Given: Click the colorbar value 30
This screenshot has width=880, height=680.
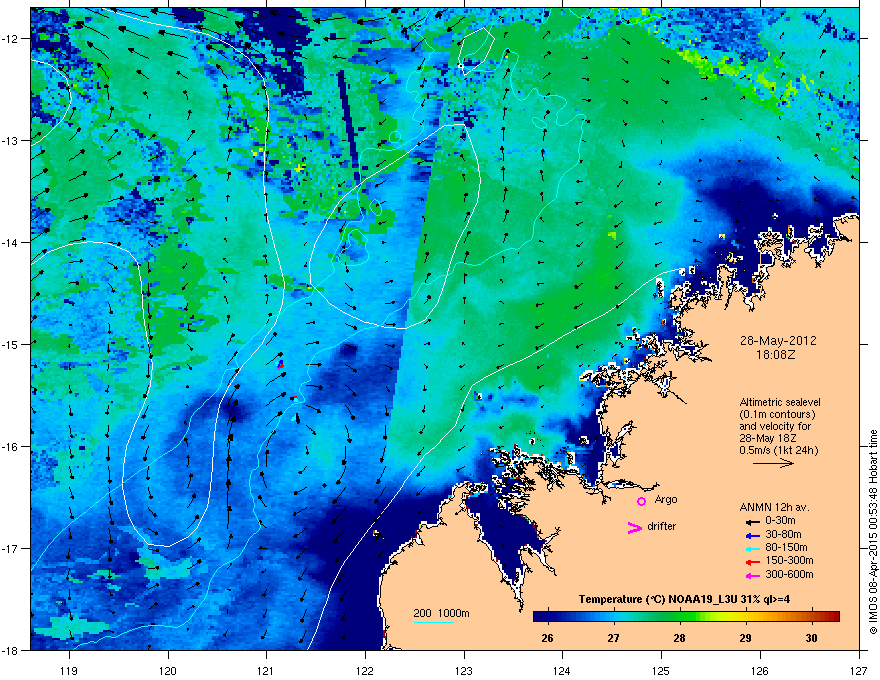Looking at the screenshot, I should pyautogui.click(x=811, y=638).
